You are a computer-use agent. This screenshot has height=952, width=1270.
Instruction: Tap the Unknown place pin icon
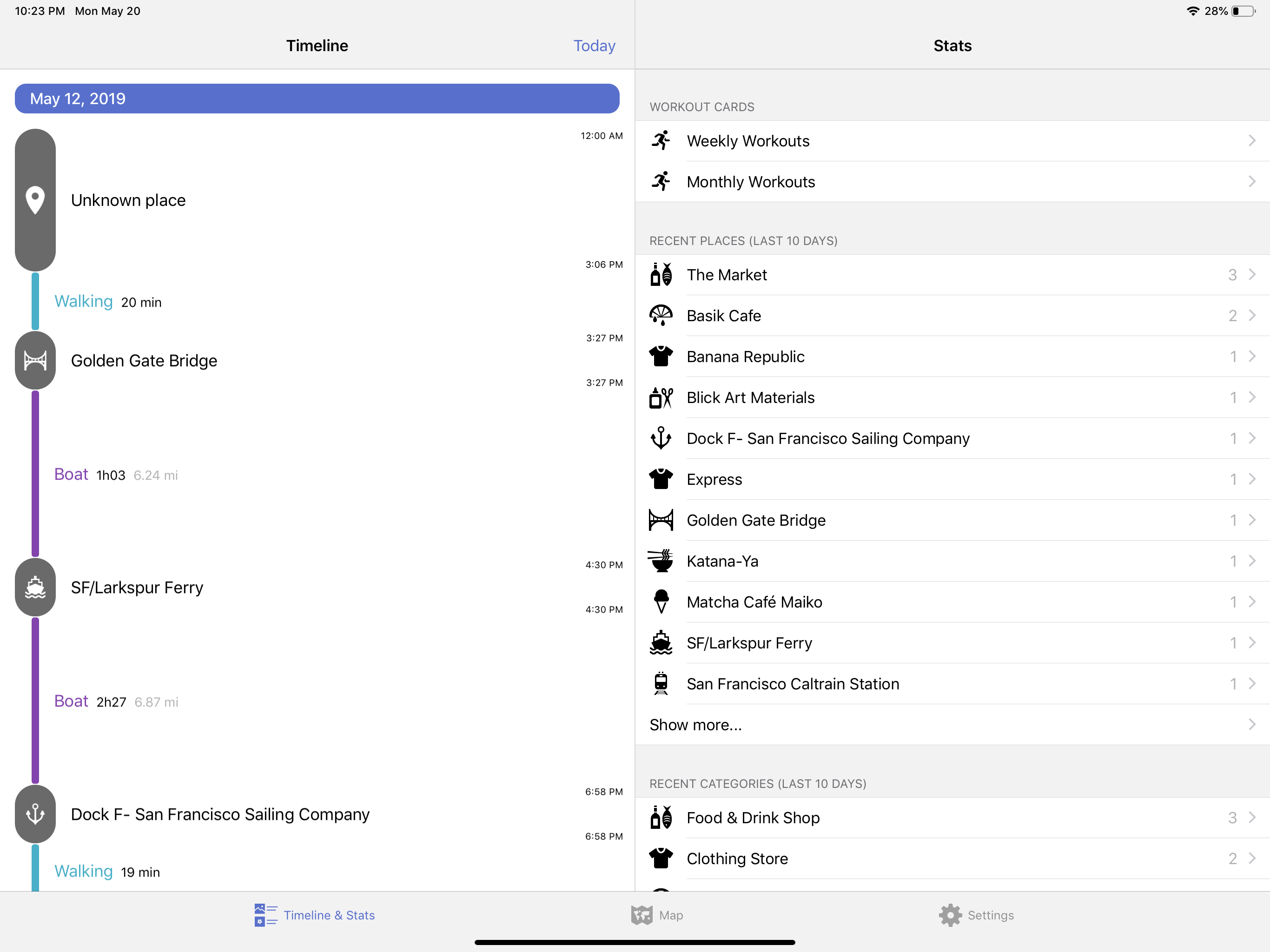tap(35, 200)
